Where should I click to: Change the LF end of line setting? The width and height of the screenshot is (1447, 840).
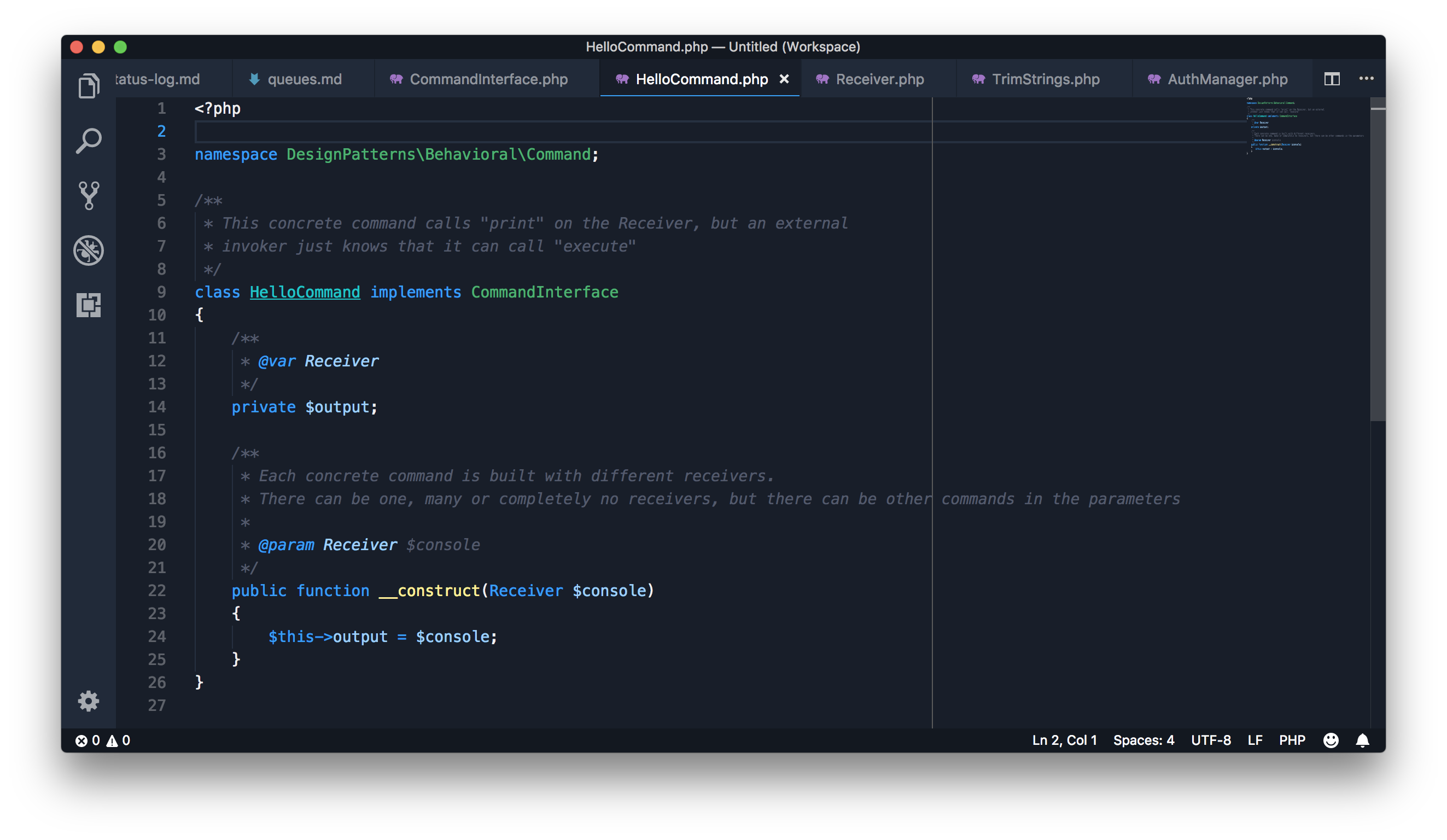[x=1255, y=740]
